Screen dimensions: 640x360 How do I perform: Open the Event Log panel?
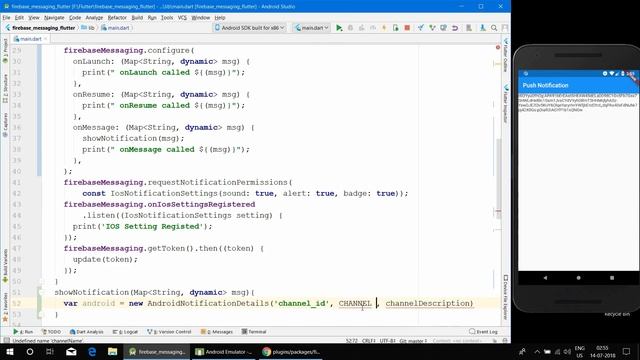pyautogui.click(x=483, y=332)
